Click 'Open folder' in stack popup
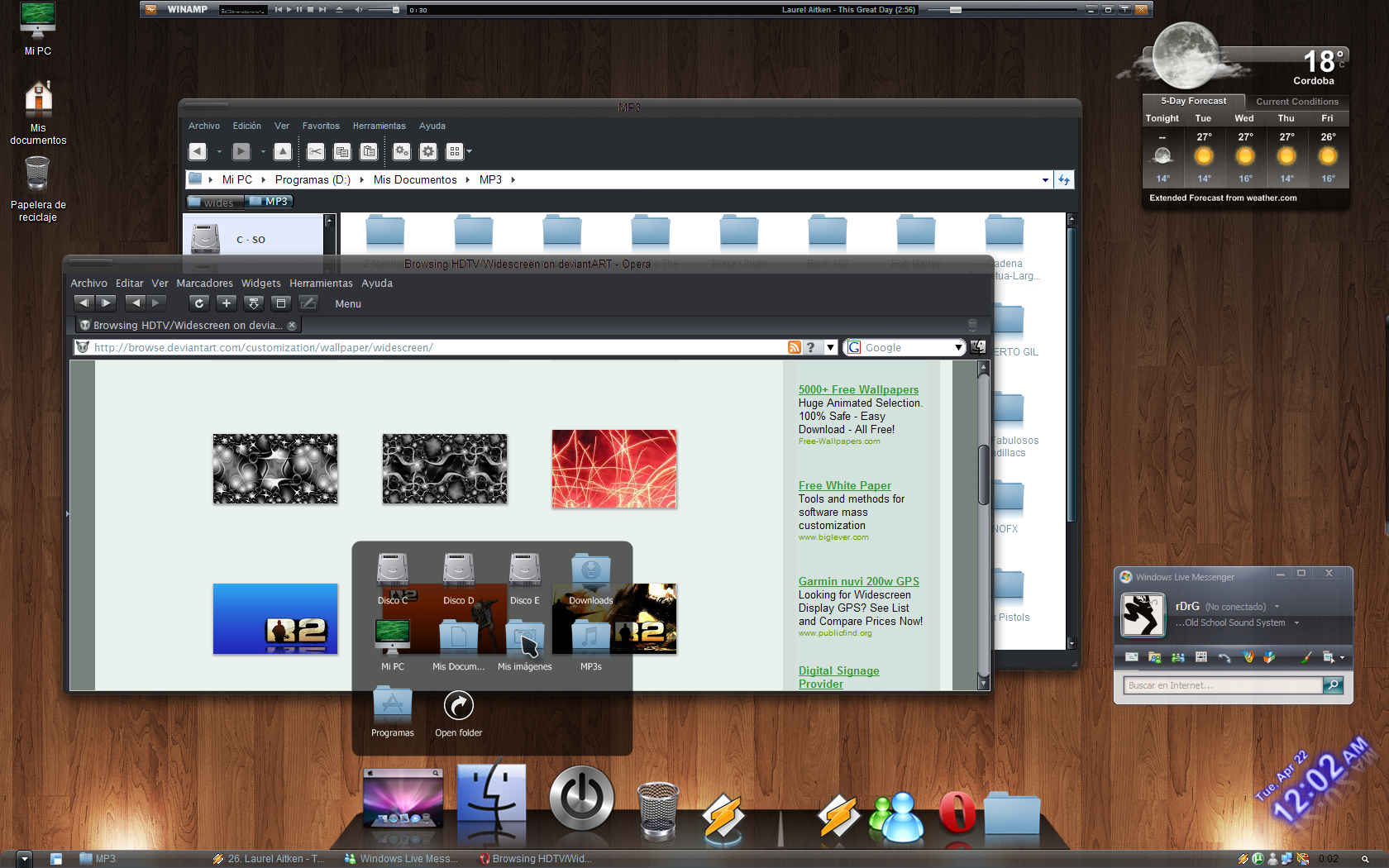This screenshot has width=1389, height=868. click(459, 713)
